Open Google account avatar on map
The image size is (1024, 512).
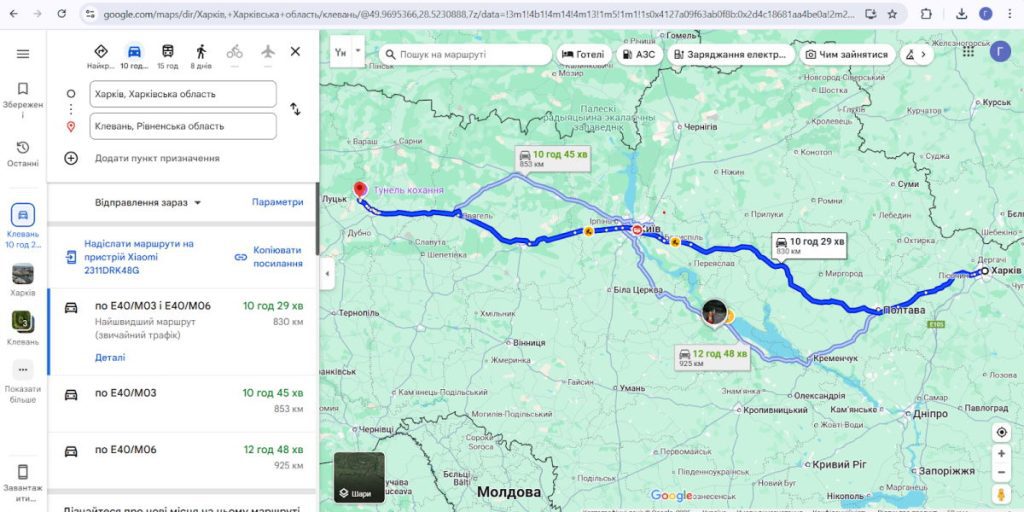1000,51
